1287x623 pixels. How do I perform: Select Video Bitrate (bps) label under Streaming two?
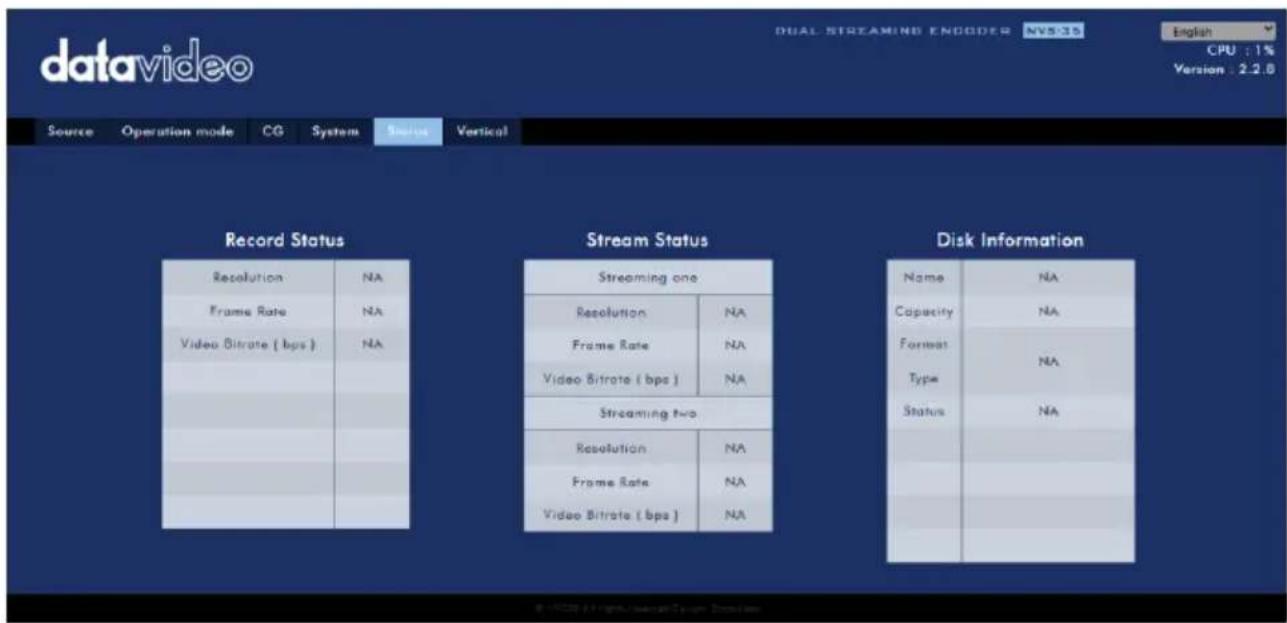(x=610, y=515)
